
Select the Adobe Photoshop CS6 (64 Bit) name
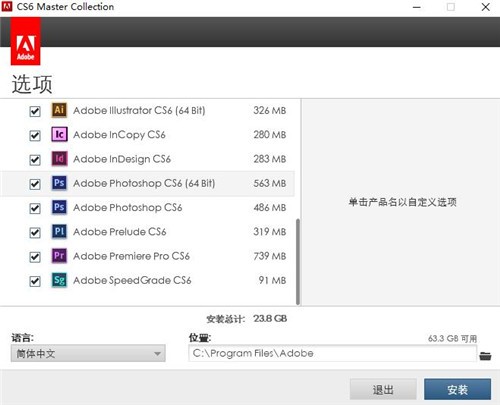tap(144, 183)
